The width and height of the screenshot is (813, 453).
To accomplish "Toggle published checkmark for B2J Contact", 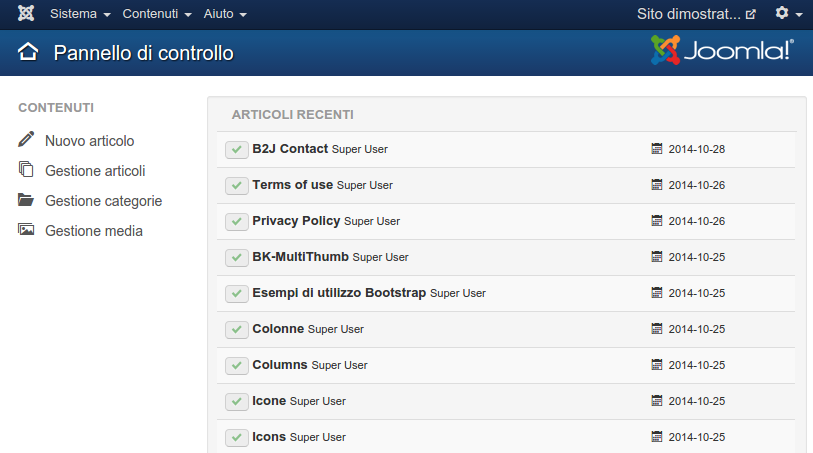I will [236, 149].
